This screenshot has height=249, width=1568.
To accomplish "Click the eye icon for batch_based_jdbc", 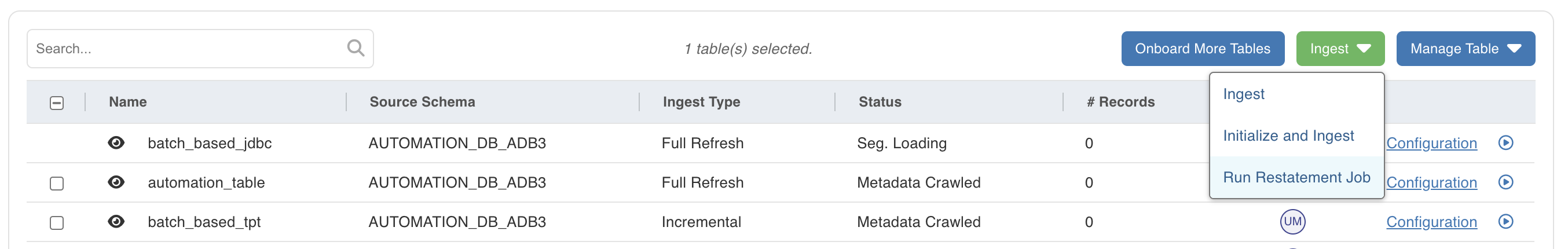I will (x=116, y=143).
